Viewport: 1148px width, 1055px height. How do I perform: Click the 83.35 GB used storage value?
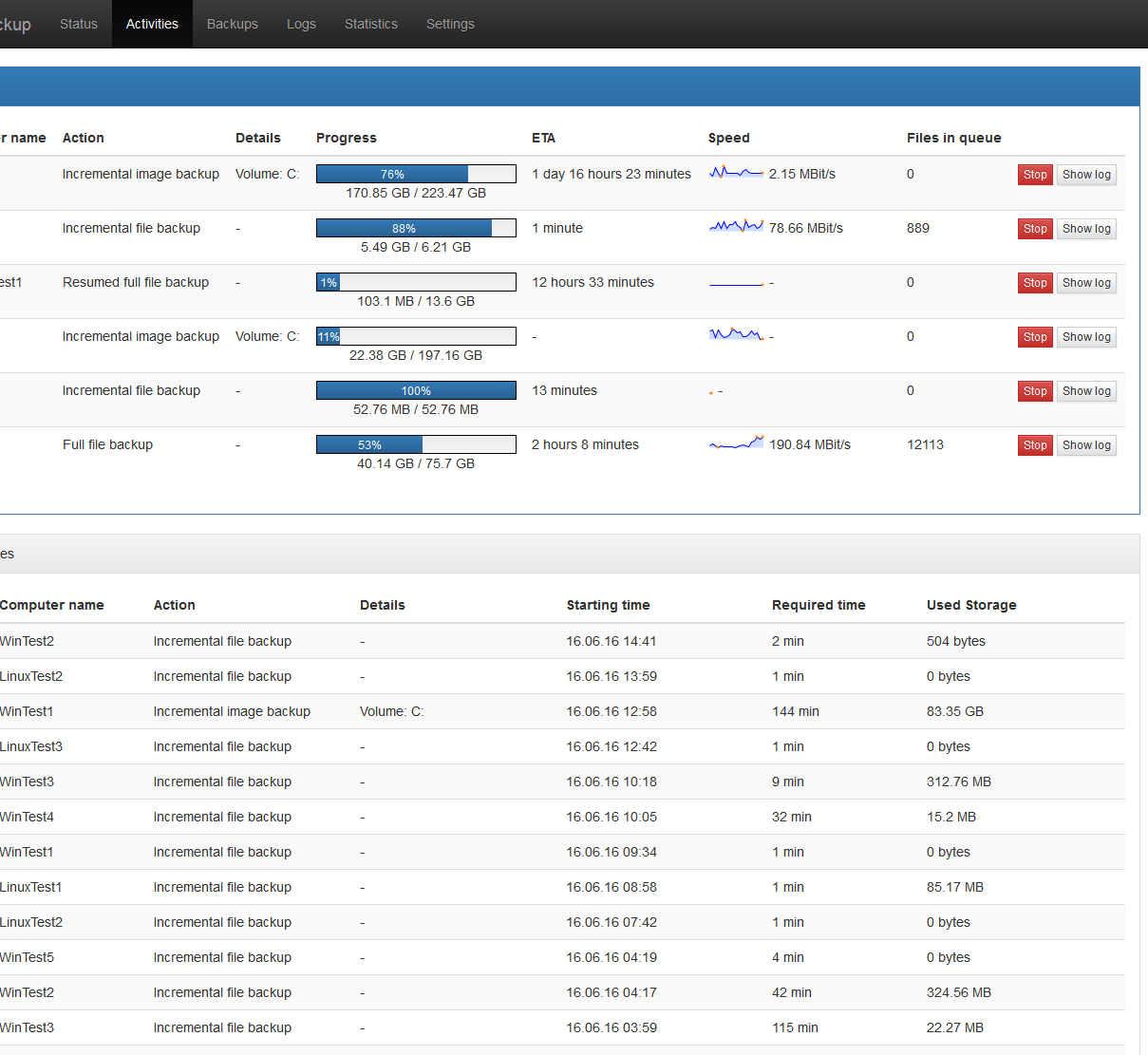tap(955, 711)
